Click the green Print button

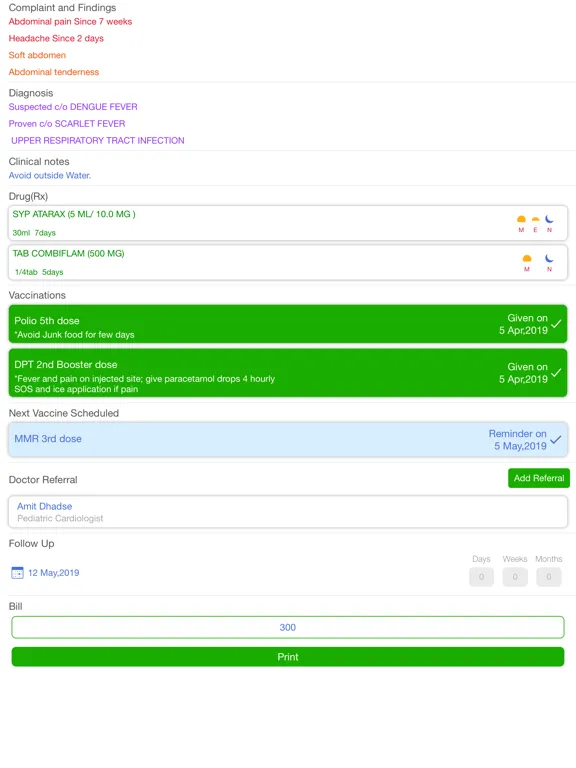coord(288,657)
